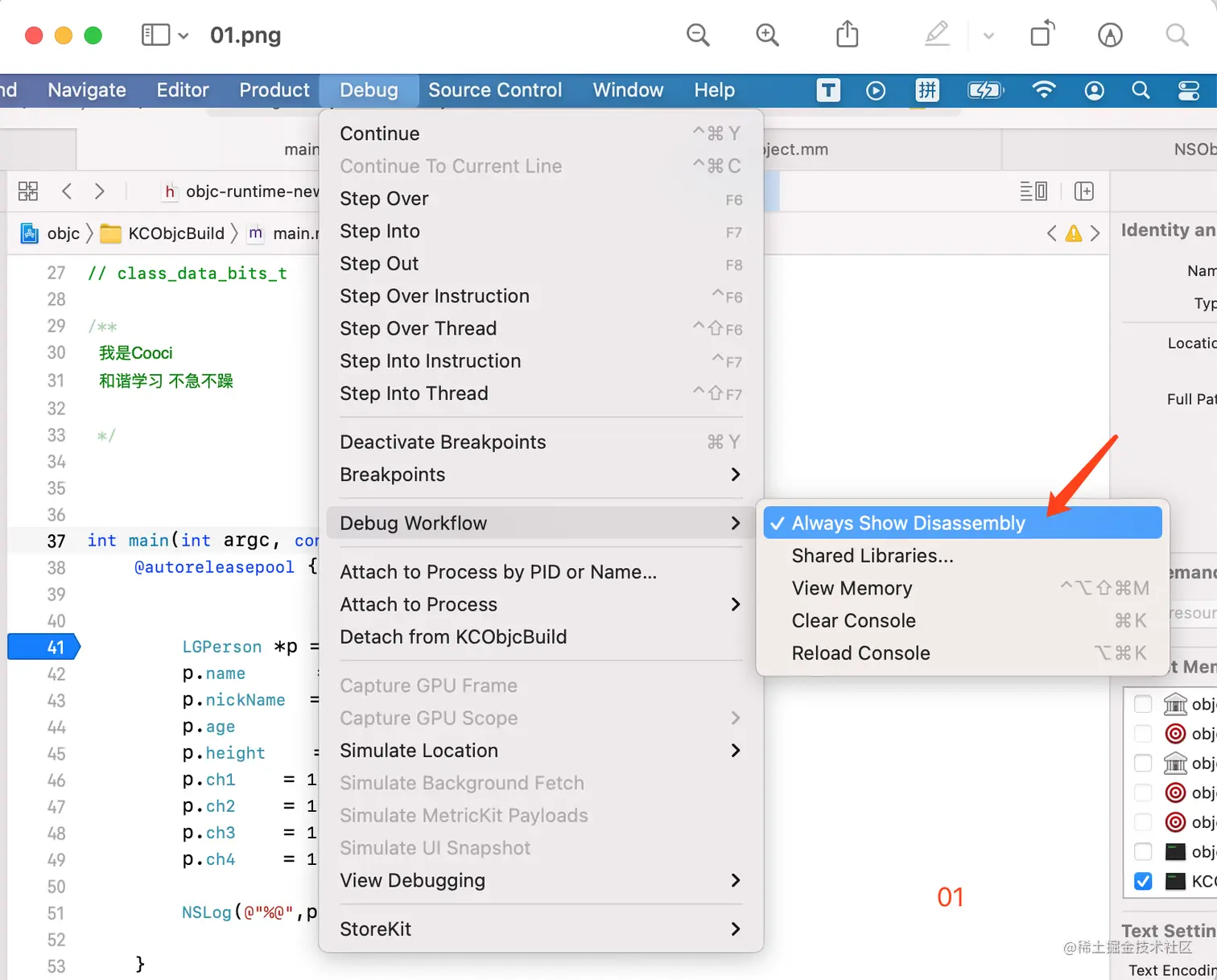Go back in Xcode editor history

point(67,191)
